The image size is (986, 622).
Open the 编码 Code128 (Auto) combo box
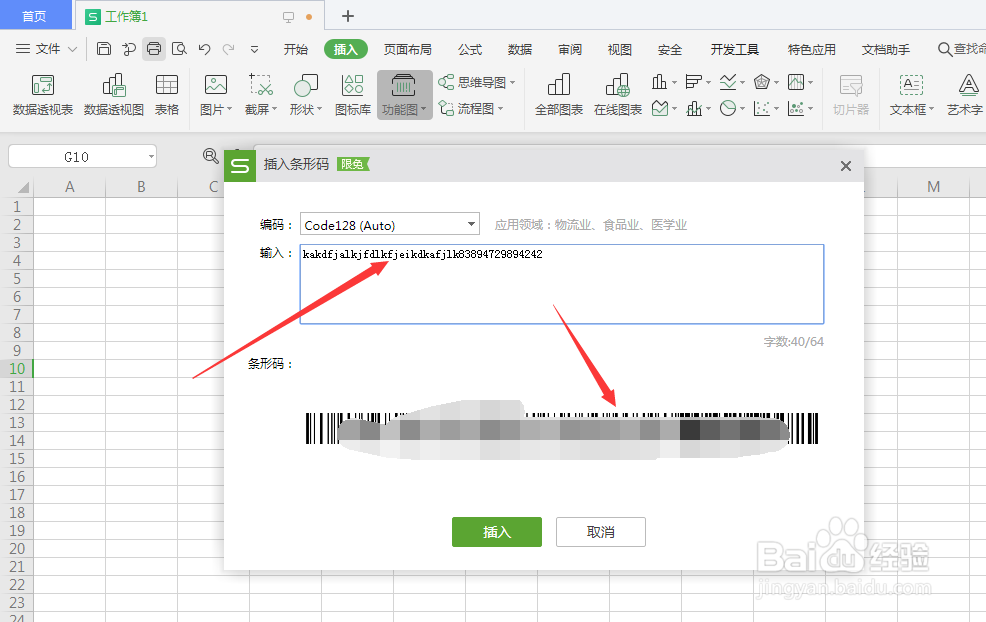point(390,225)
